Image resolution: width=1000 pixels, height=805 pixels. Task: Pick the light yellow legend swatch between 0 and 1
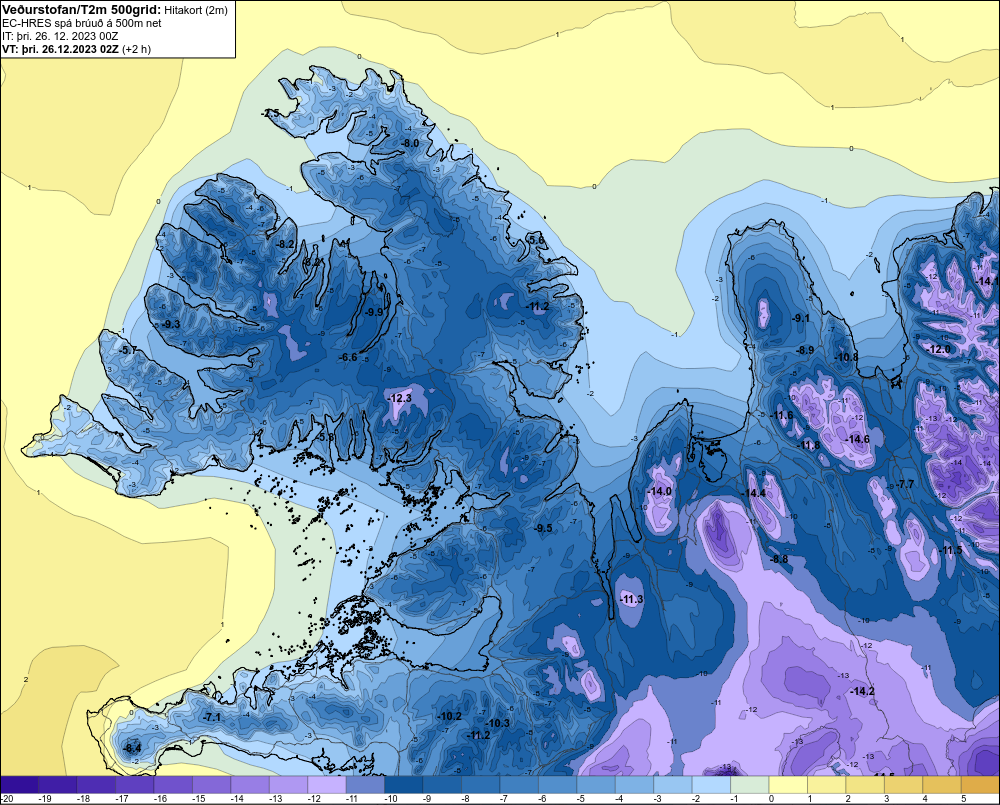788,784
